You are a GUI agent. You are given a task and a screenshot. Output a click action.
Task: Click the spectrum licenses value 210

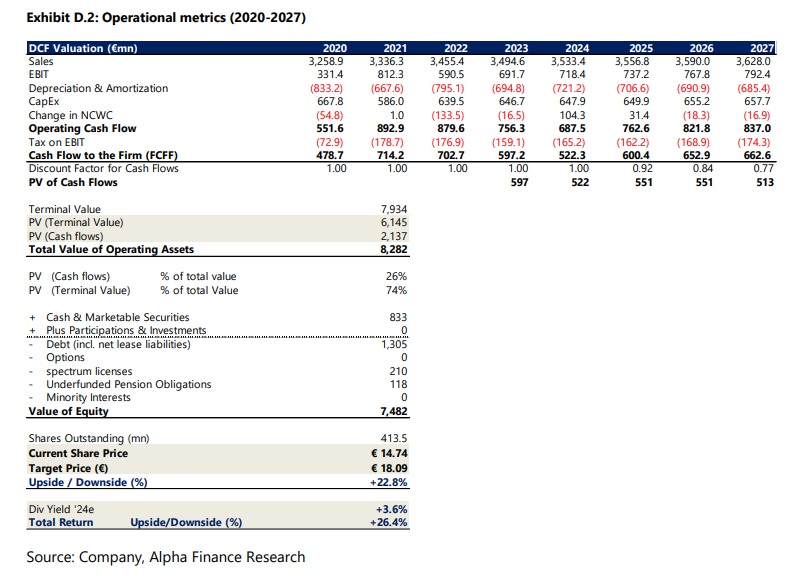pos(399,371)
